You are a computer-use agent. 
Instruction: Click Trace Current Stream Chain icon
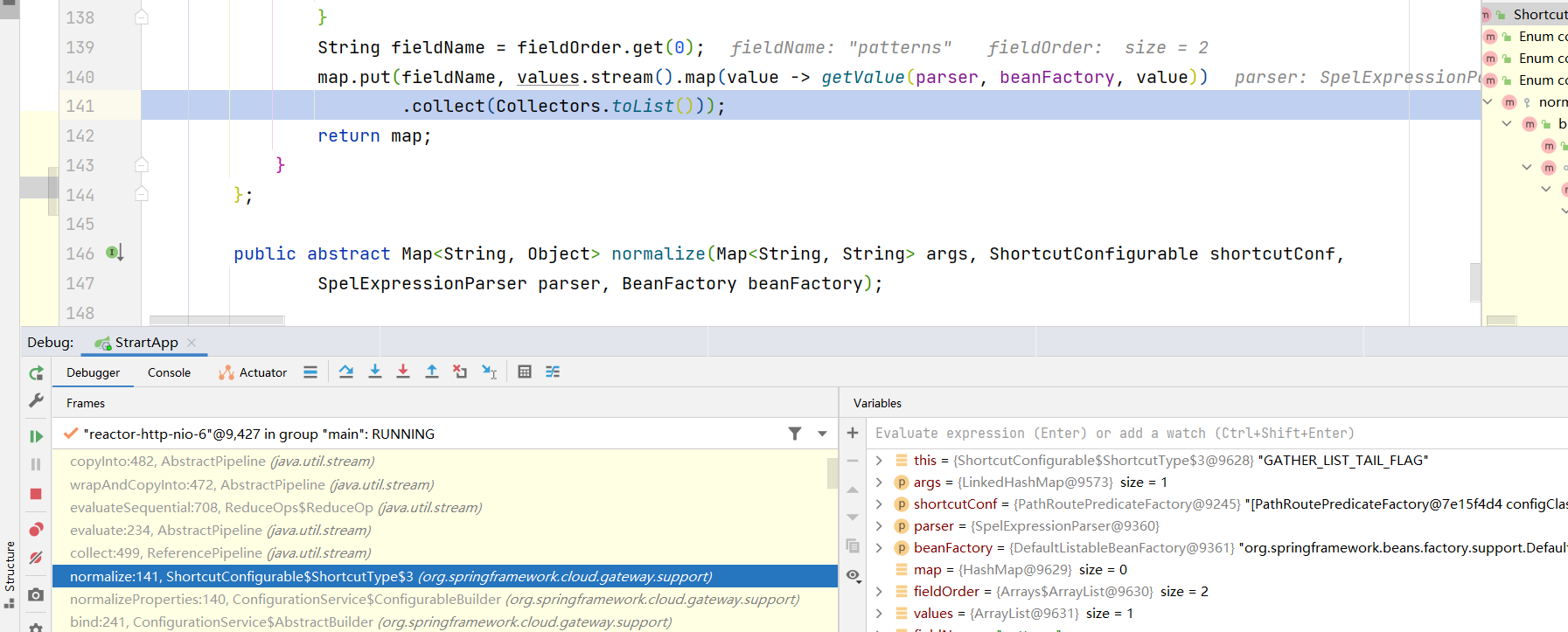point(553,372)
